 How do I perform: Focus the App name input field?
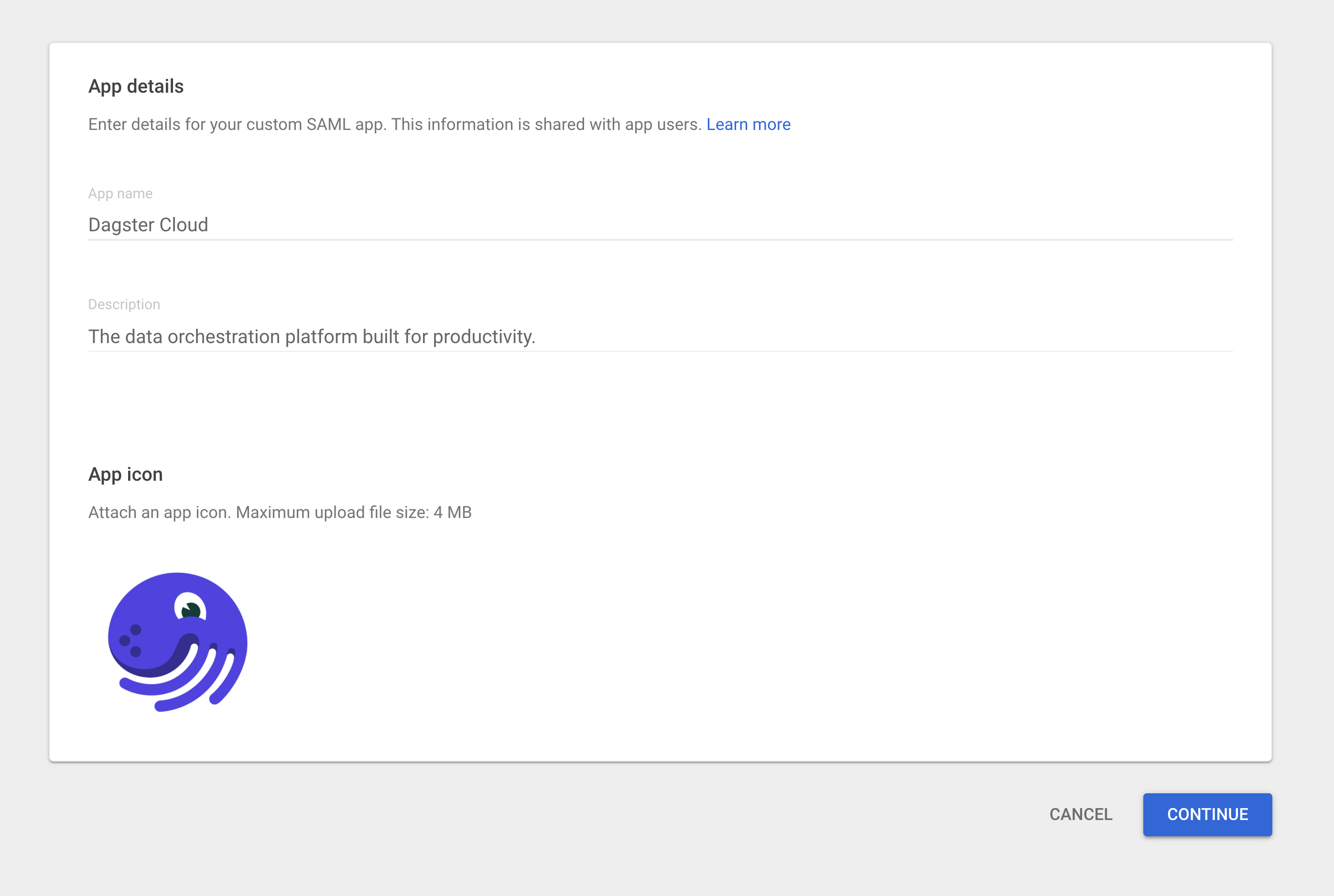point(660,225)
